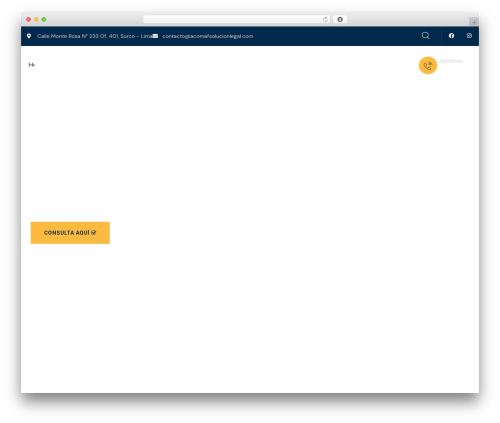
Task: Click the small logo text in header
Action: point(32,65)
